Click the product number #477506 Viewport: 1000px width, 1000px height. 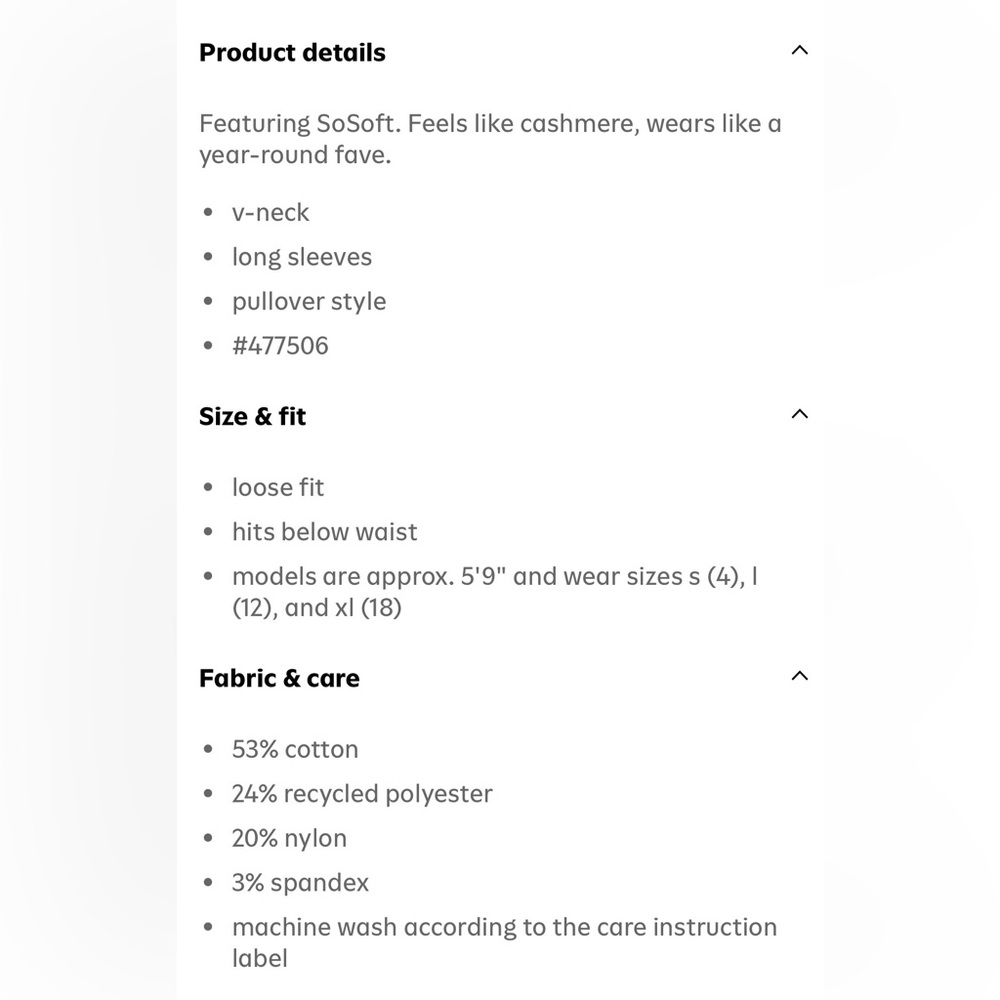[x=280, y=346]
